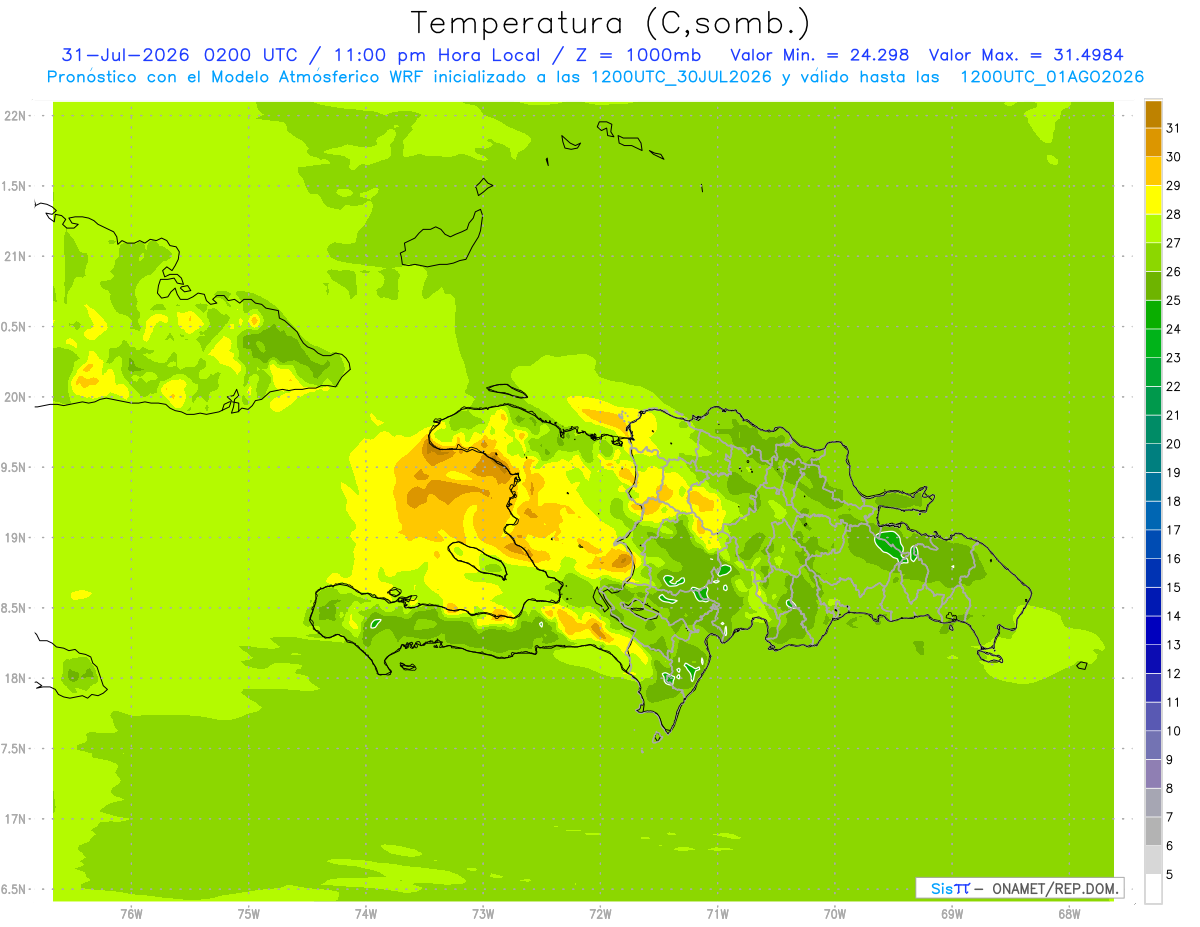The height and width of the screenshot is (927, 1200).
Task: Click the color scale label "29"
Action: pos(1173,186)
